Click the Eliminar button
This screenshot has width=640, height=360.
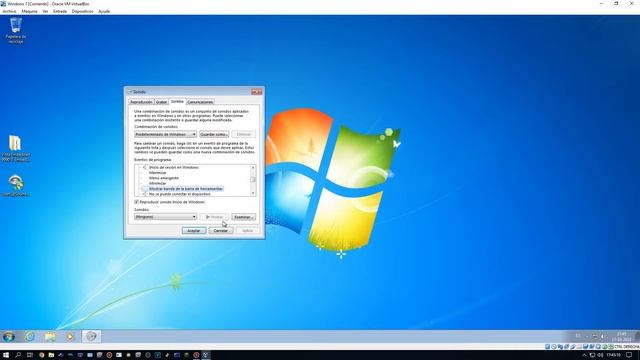coord(244,134)
